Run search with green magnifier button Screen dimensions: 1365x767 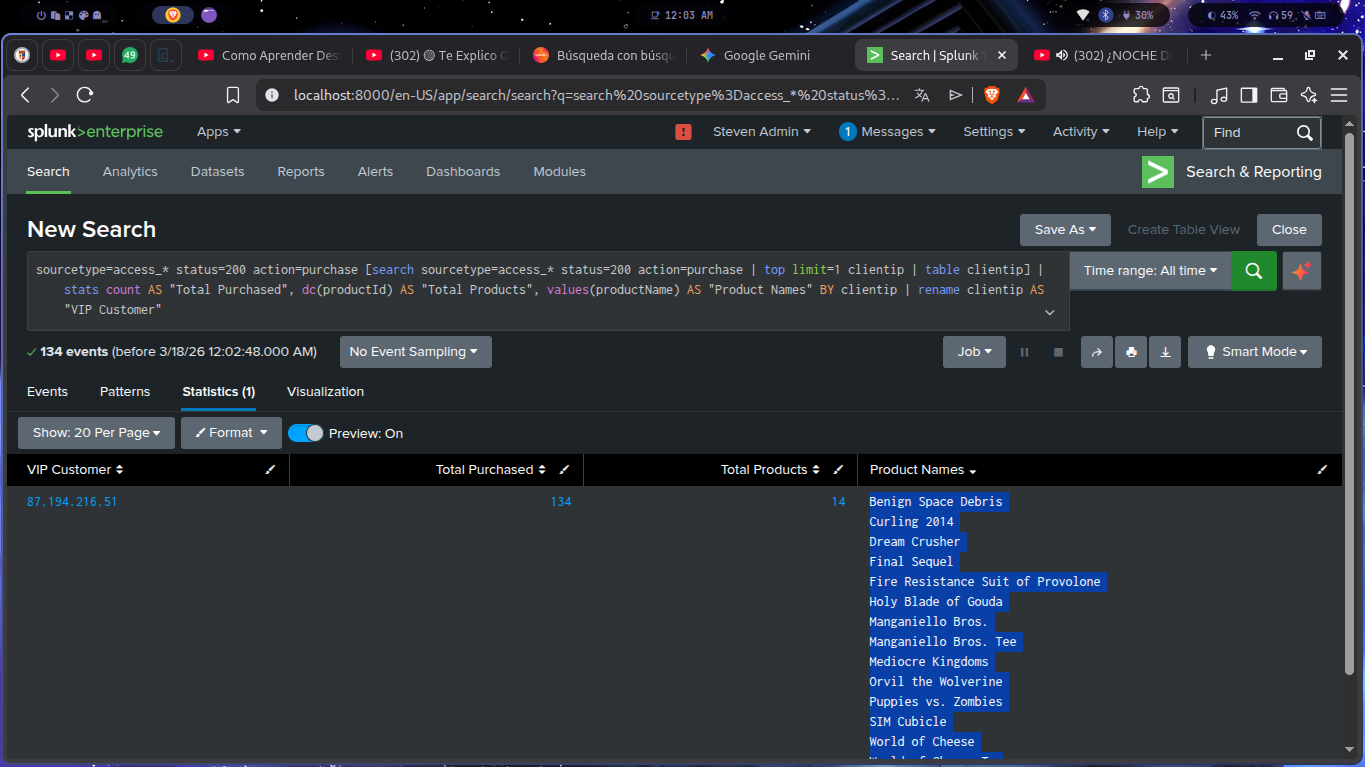[x=1253, y=271]
